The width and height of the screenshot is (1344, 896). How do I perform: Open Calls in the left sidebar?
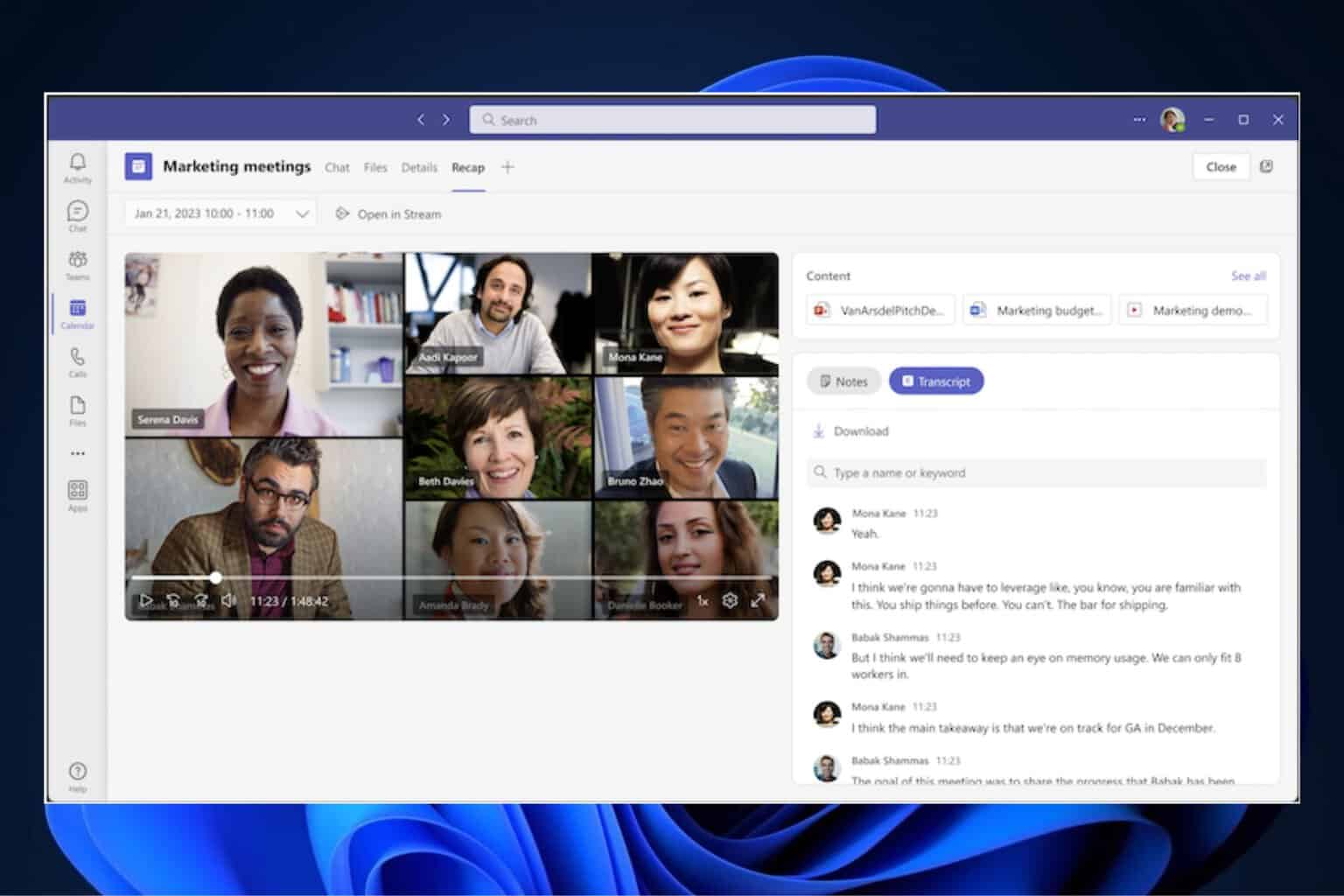(77, 361)
